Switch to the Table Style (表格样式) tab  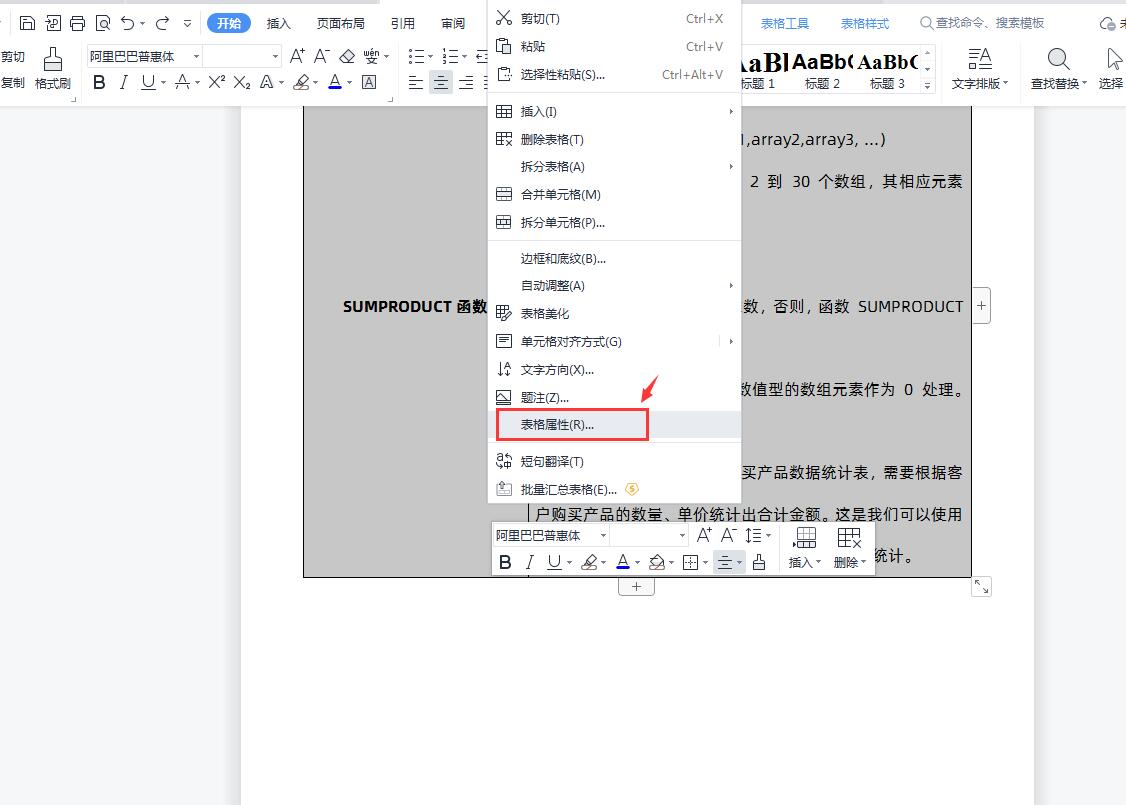pyautogui.click(x=865, y=24)
